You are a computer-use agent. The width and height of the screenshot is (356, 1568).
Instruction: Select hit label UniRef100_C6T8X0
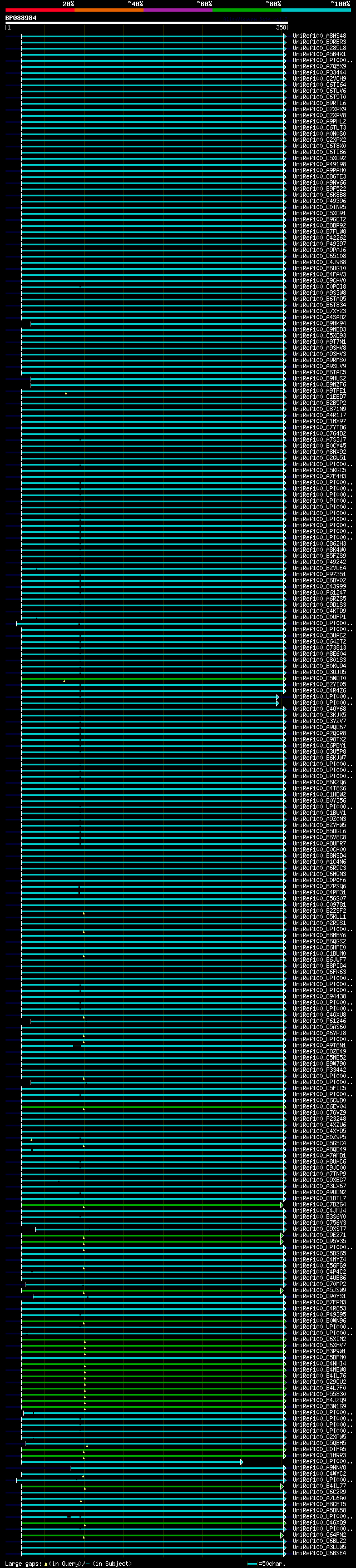coord(319,146)
